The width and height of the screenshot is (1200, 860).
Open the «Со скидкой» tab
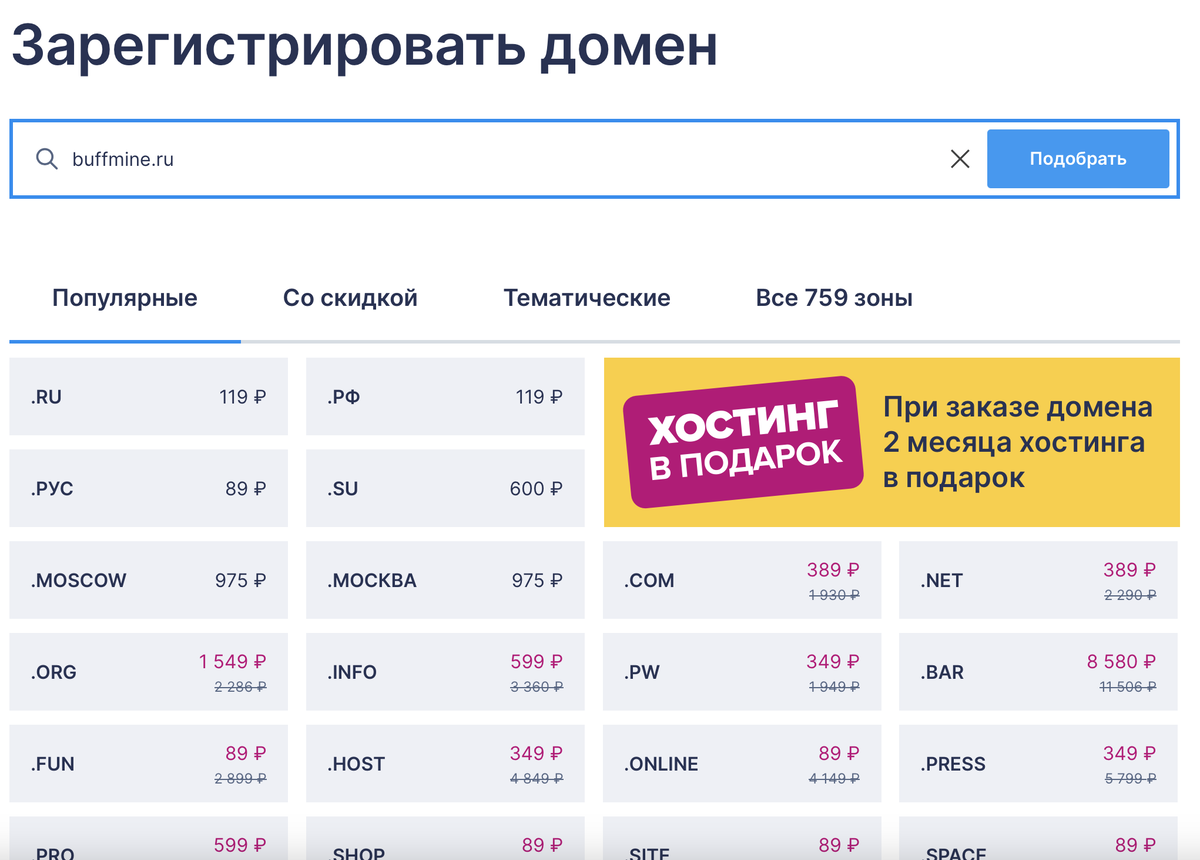tap(350, 297)
